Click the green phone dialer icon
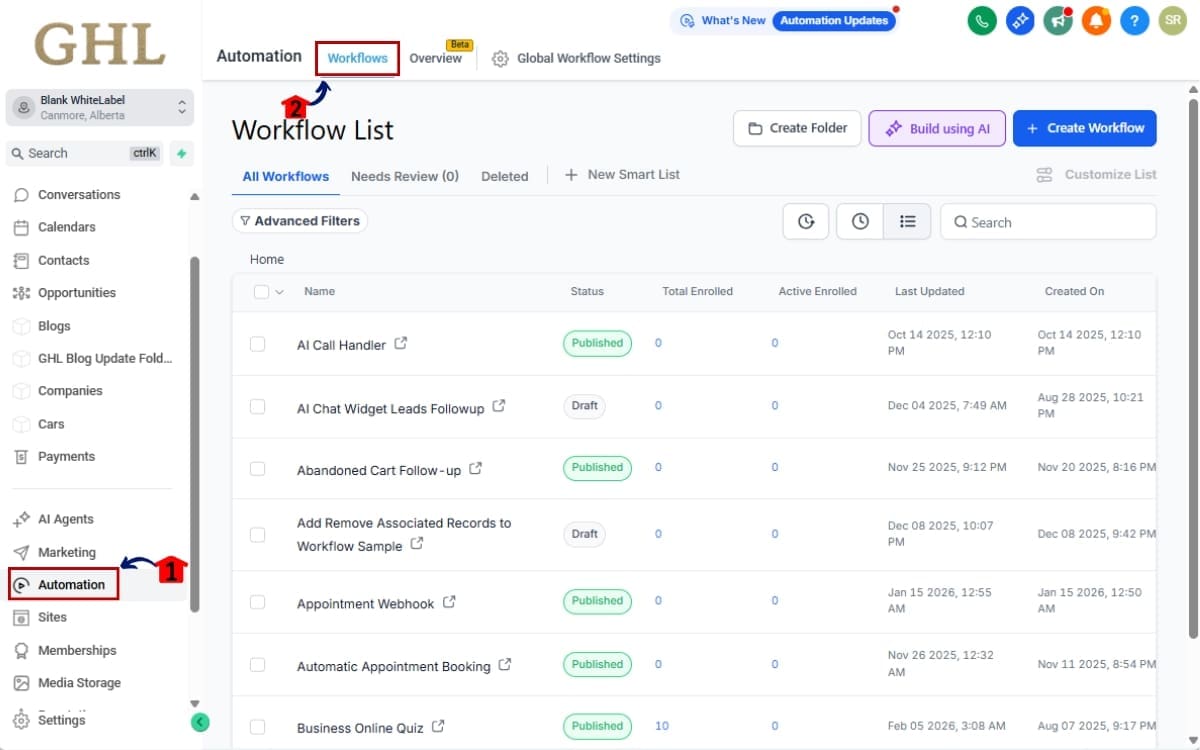The image size is (1200, 750). coord(983,20)
